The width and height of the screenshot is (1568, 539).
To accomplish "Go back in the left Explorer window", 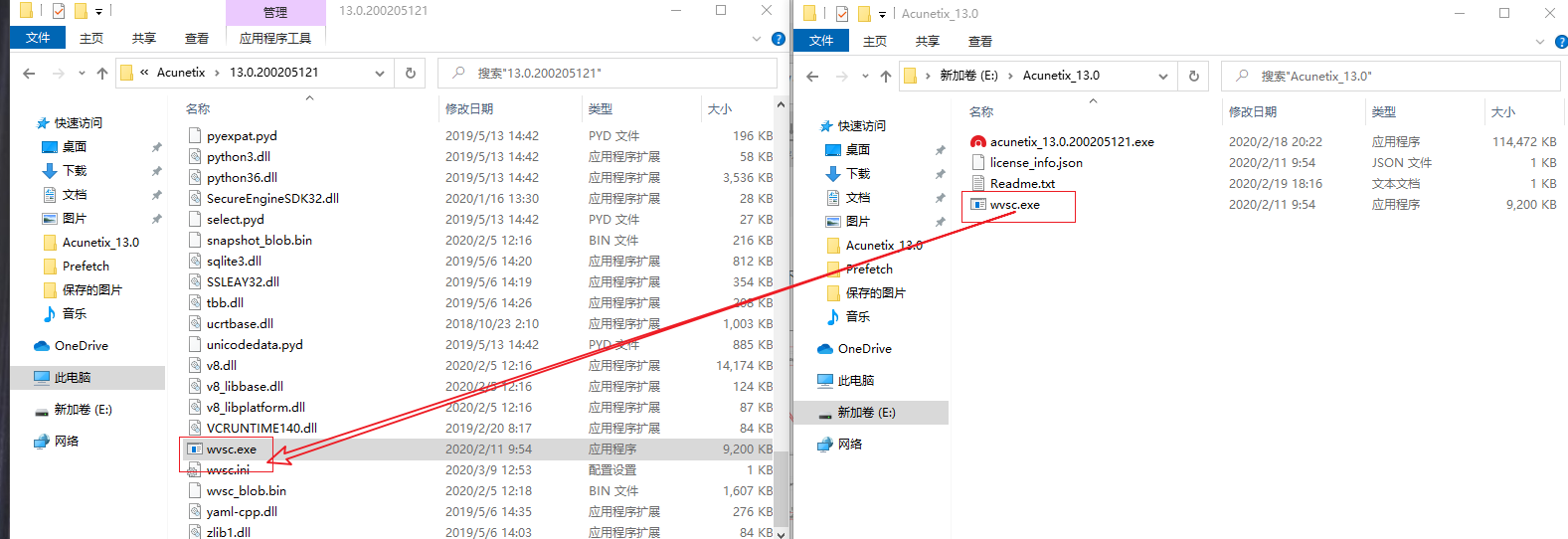I will click(29, 73).
